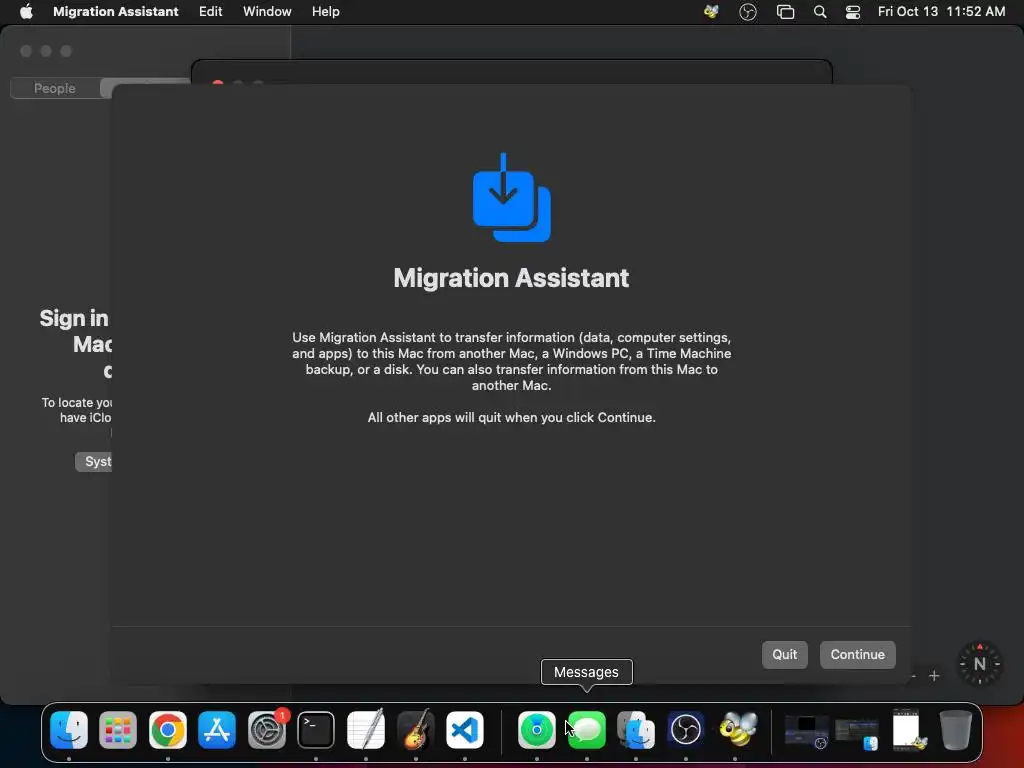Open Spotlight search in the menu bar
This screenshot has height=768, width=1024.
tap(820, 11)
